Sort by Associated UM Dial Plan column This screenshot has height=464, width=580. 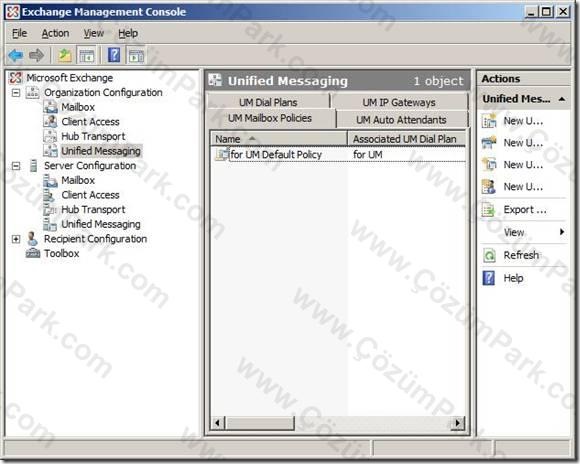tap(407, 139)
